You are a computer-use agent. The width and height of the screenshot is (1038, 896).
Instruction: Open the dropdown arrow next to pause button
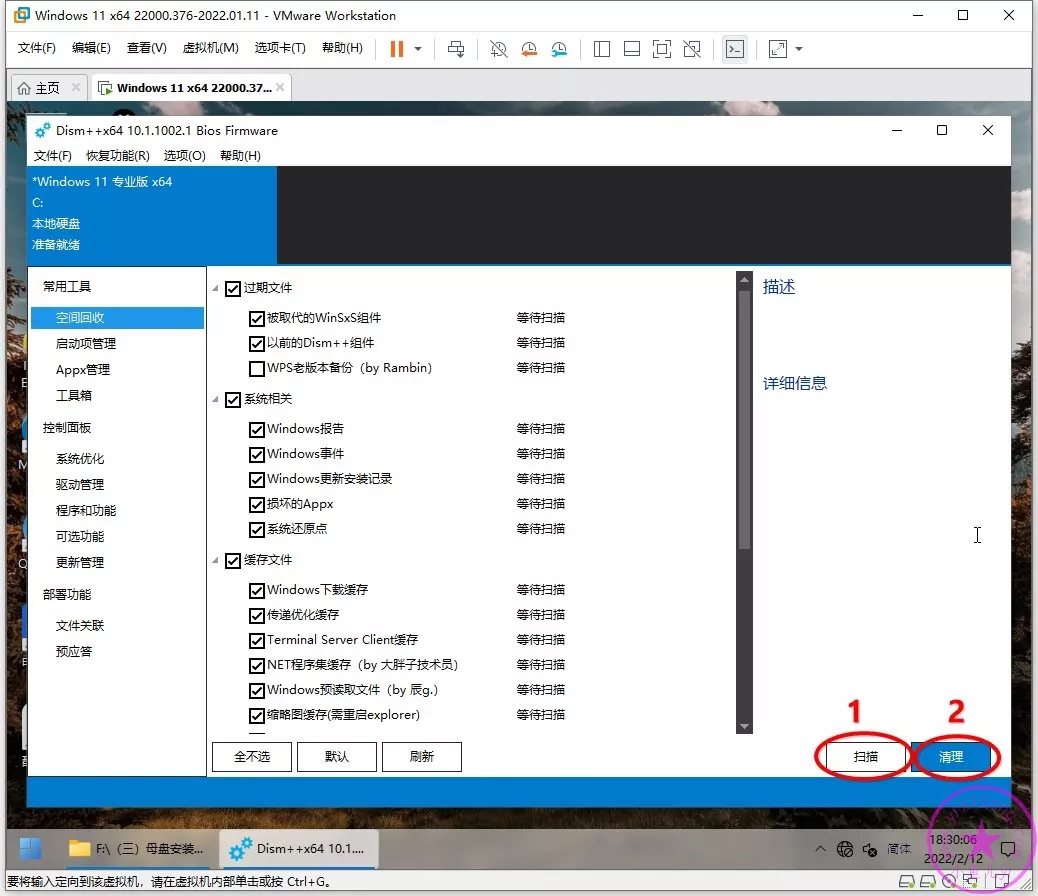pos(418,49)
